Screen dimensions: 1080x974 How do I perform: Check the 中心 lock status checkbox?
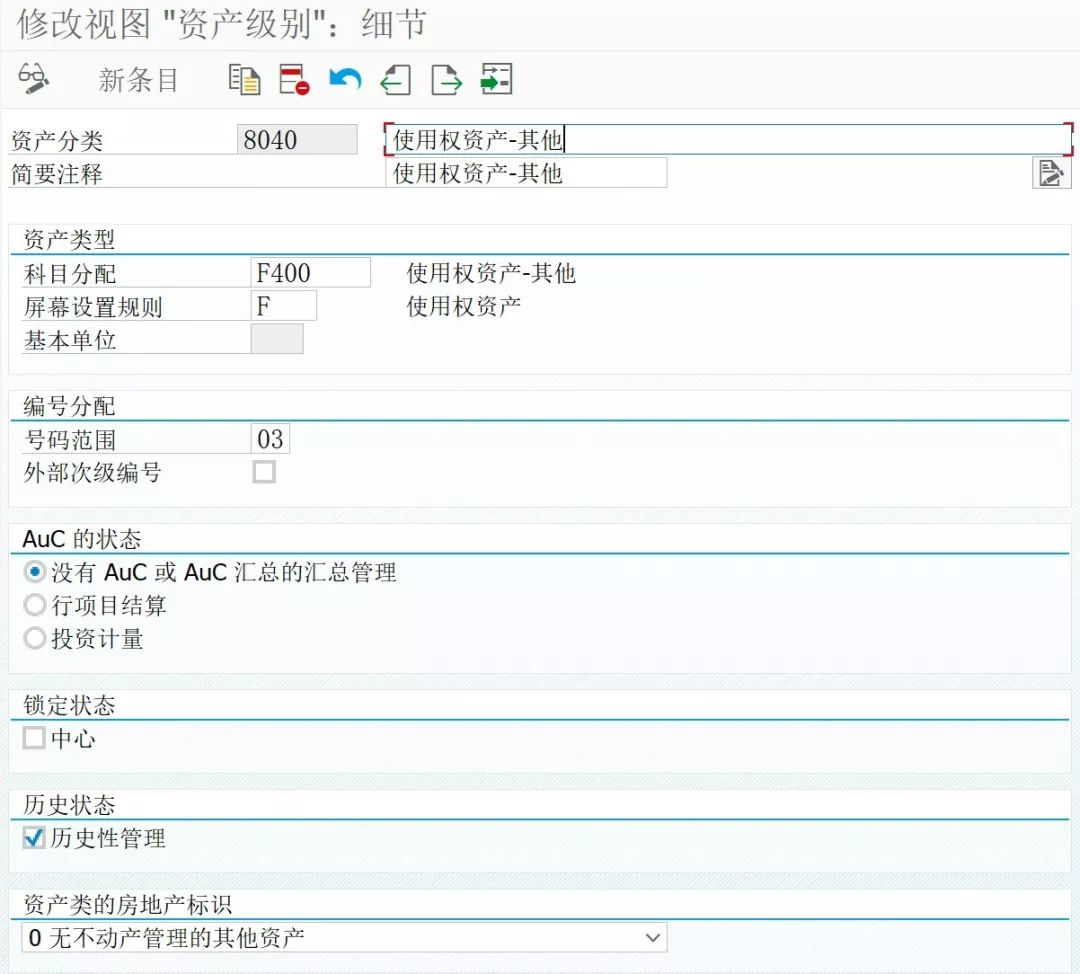33,739
